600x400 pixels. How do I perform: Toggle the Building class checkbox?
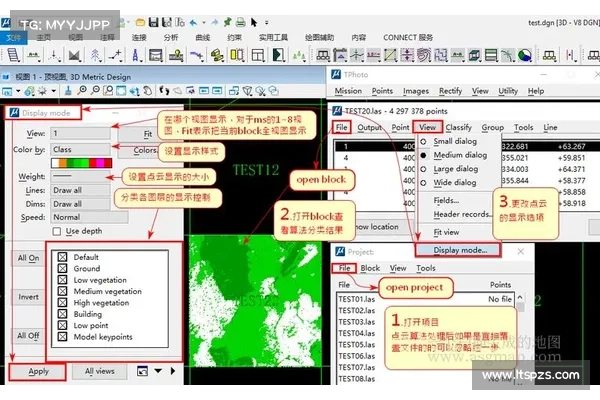[62, 314]
